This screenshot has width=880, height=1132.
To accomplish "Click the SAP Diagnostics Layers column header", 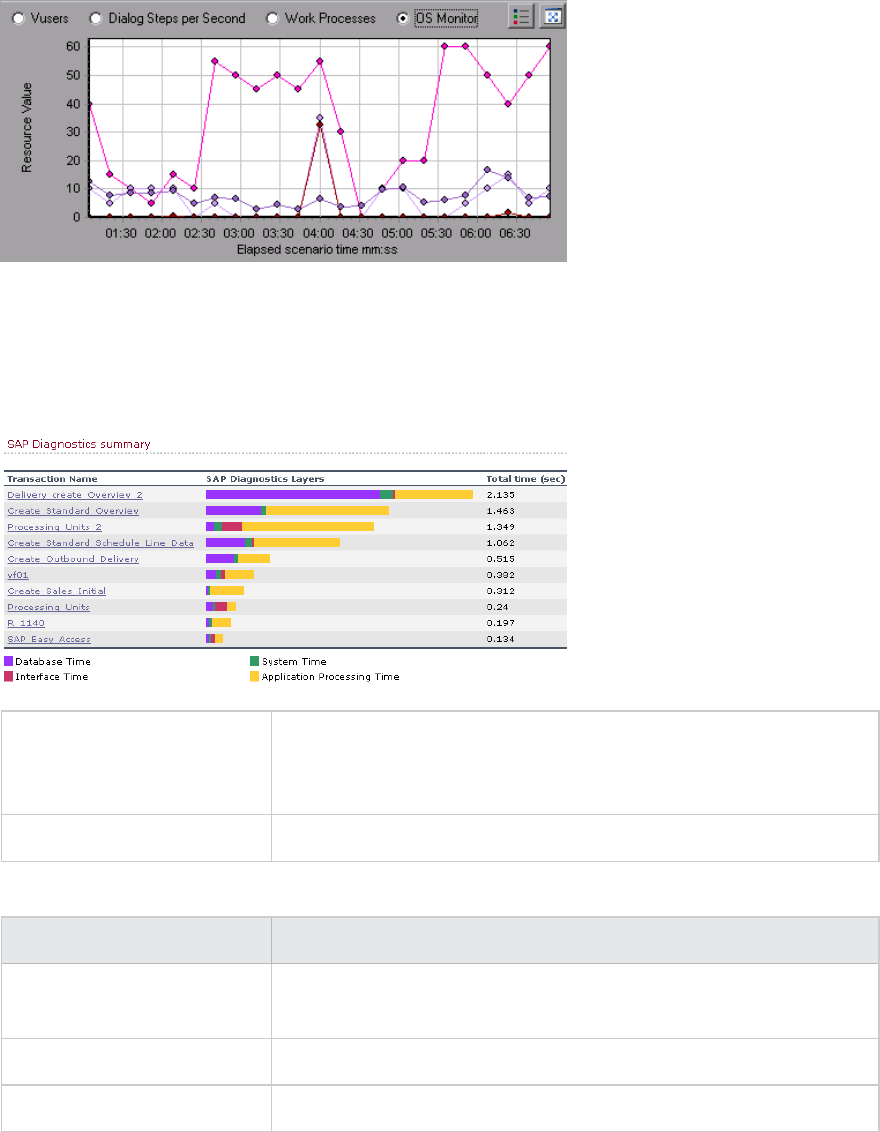I will pyautogui.click(x=265, y=479).
